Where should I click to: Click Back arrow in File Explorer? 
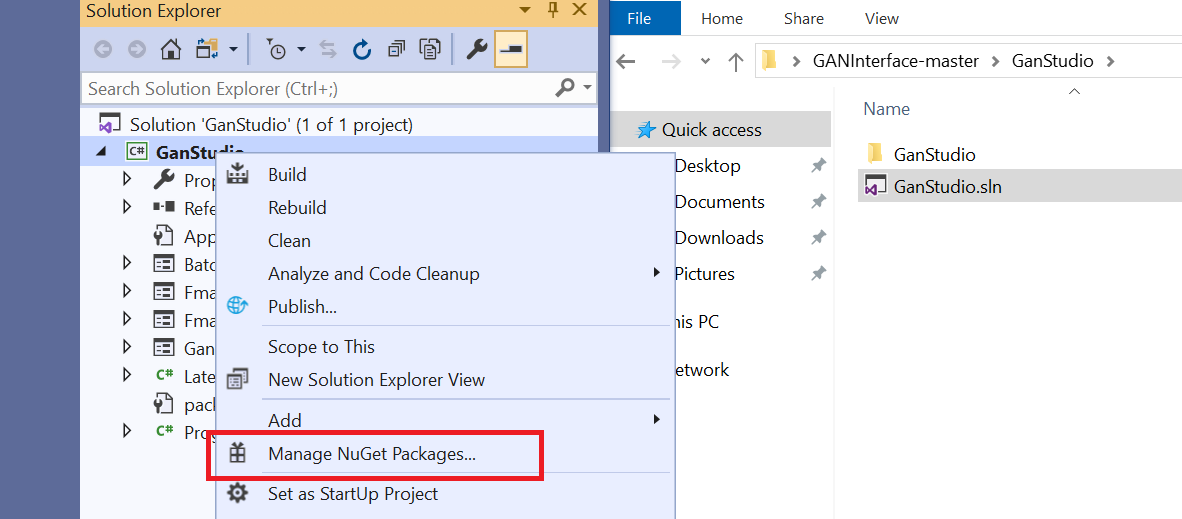[626, 61]
